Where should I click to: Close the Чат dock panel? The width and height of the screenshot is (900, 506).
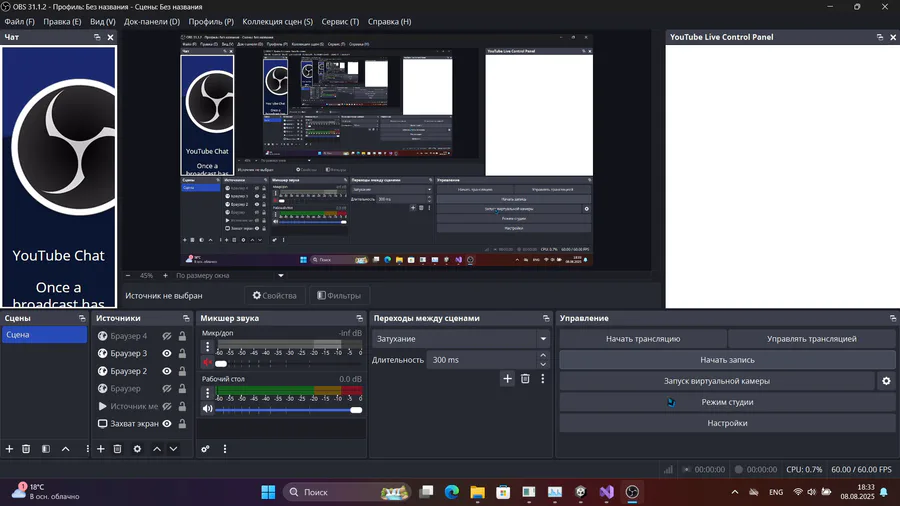[110, 37]
